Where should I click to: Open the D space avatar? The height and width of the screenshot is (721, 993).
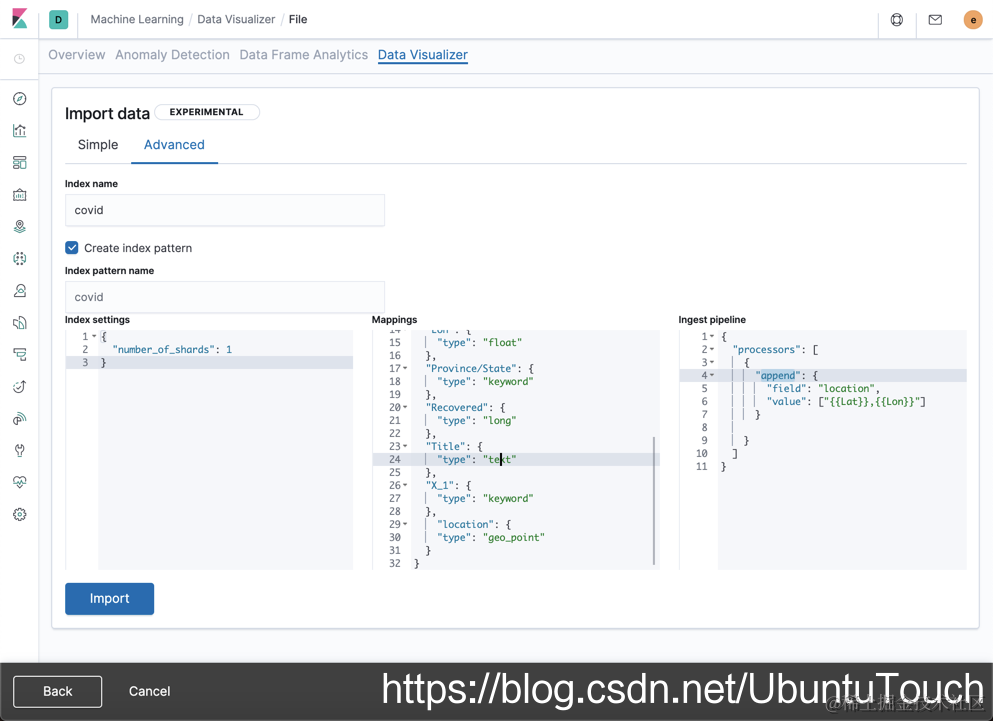[58, 20]
